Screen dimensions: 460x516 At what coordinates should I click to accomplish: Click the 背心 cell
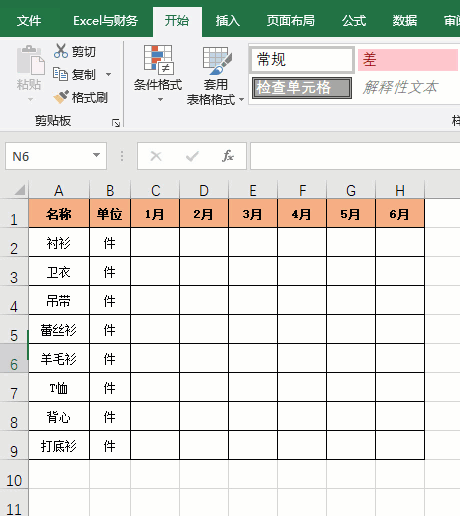pos(59,416)
